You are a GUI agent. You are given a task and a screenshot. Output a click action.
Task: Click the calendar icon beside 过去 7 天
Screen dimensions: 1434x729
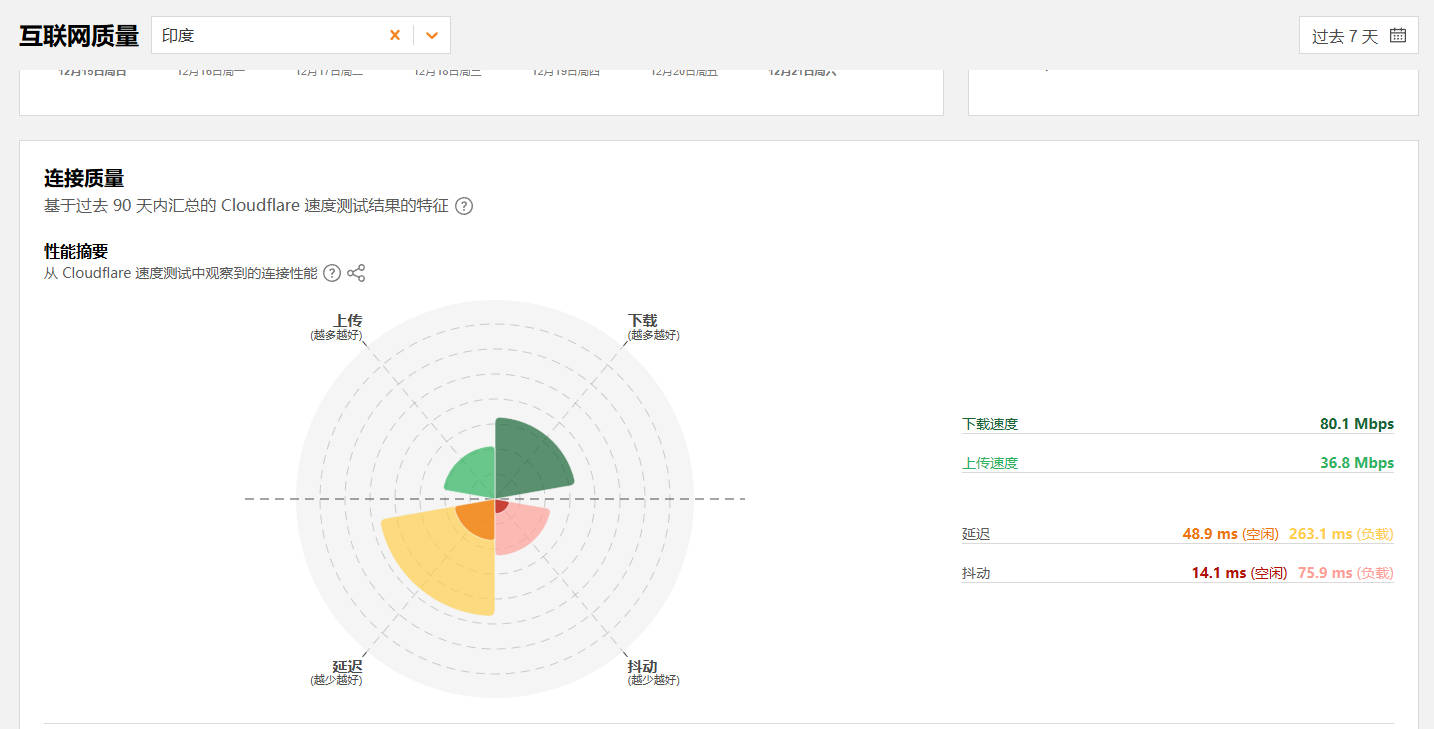point(1398,35)
